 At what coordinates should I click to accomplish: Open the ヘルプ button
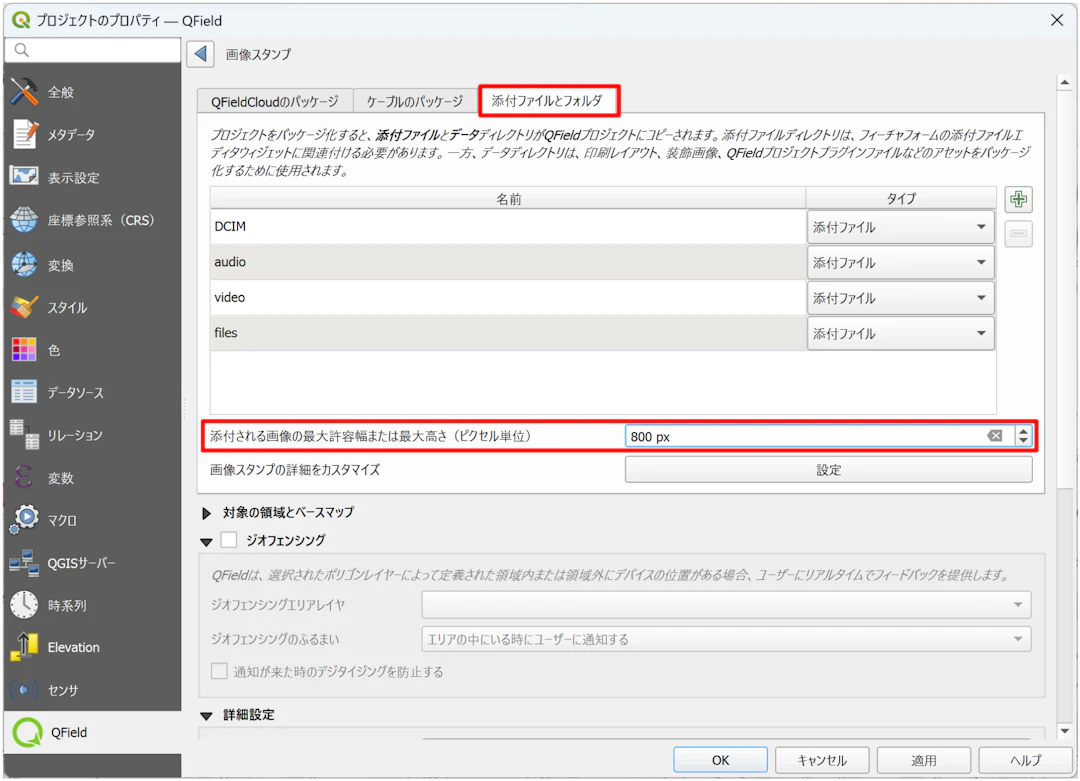tap(1025, 760)
